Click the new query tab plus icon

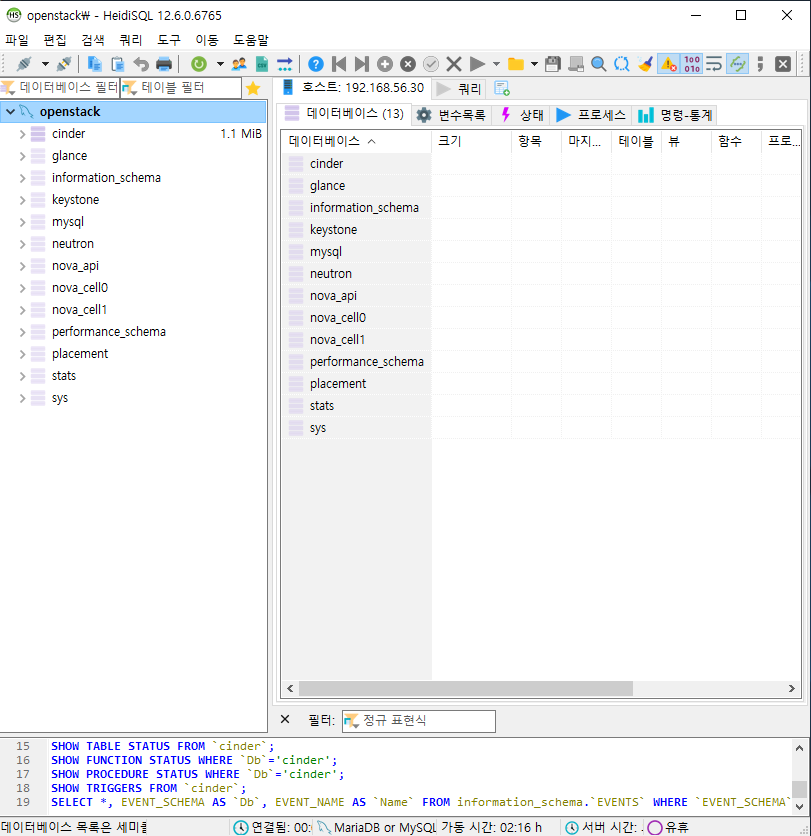pos(502,89)
